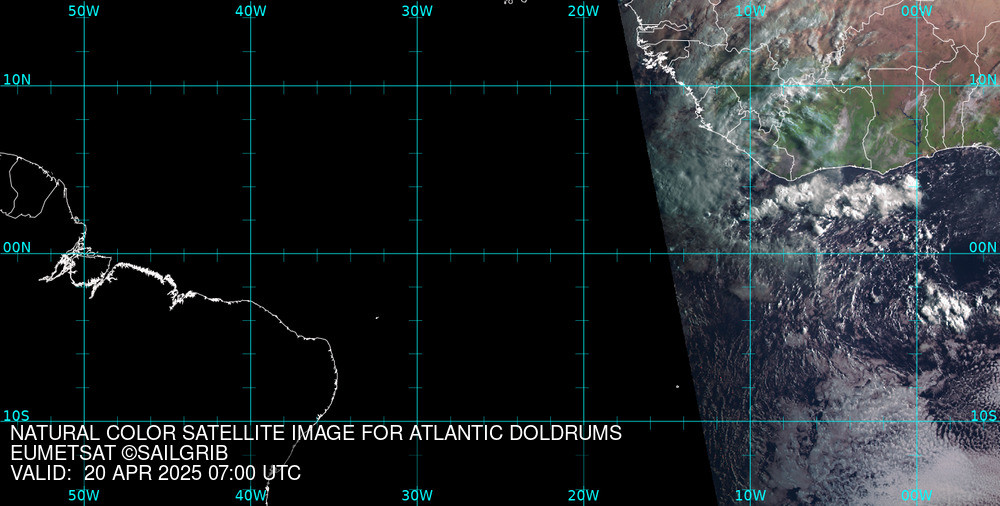Click the 20W longitude label at top edge
The height and width of the screenshot is (506, 1000).
tap(584, 11)
